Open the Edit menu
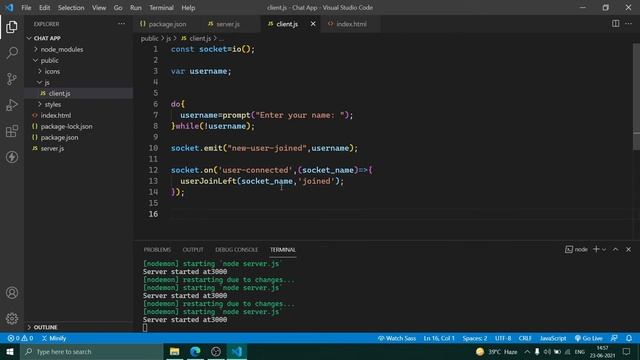This screenshot has height=360, width=640. (44, 7)
